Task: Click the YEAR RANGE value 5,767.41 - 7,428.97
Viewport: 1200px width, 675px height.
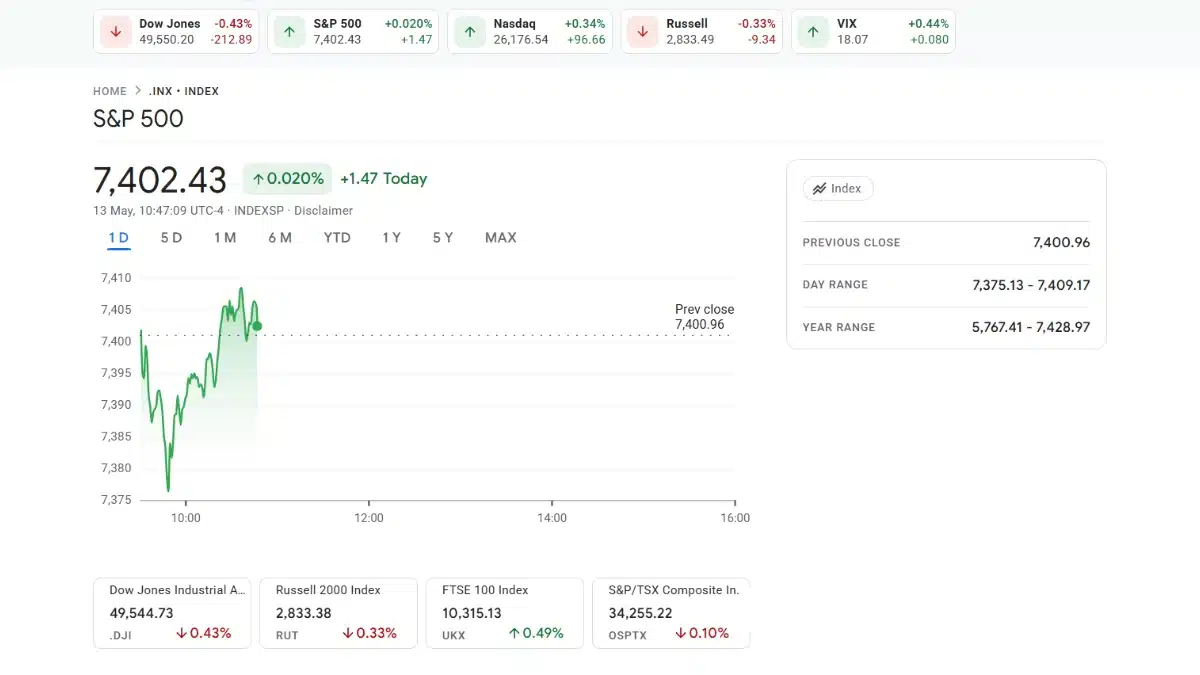Action: [1031, 327]
